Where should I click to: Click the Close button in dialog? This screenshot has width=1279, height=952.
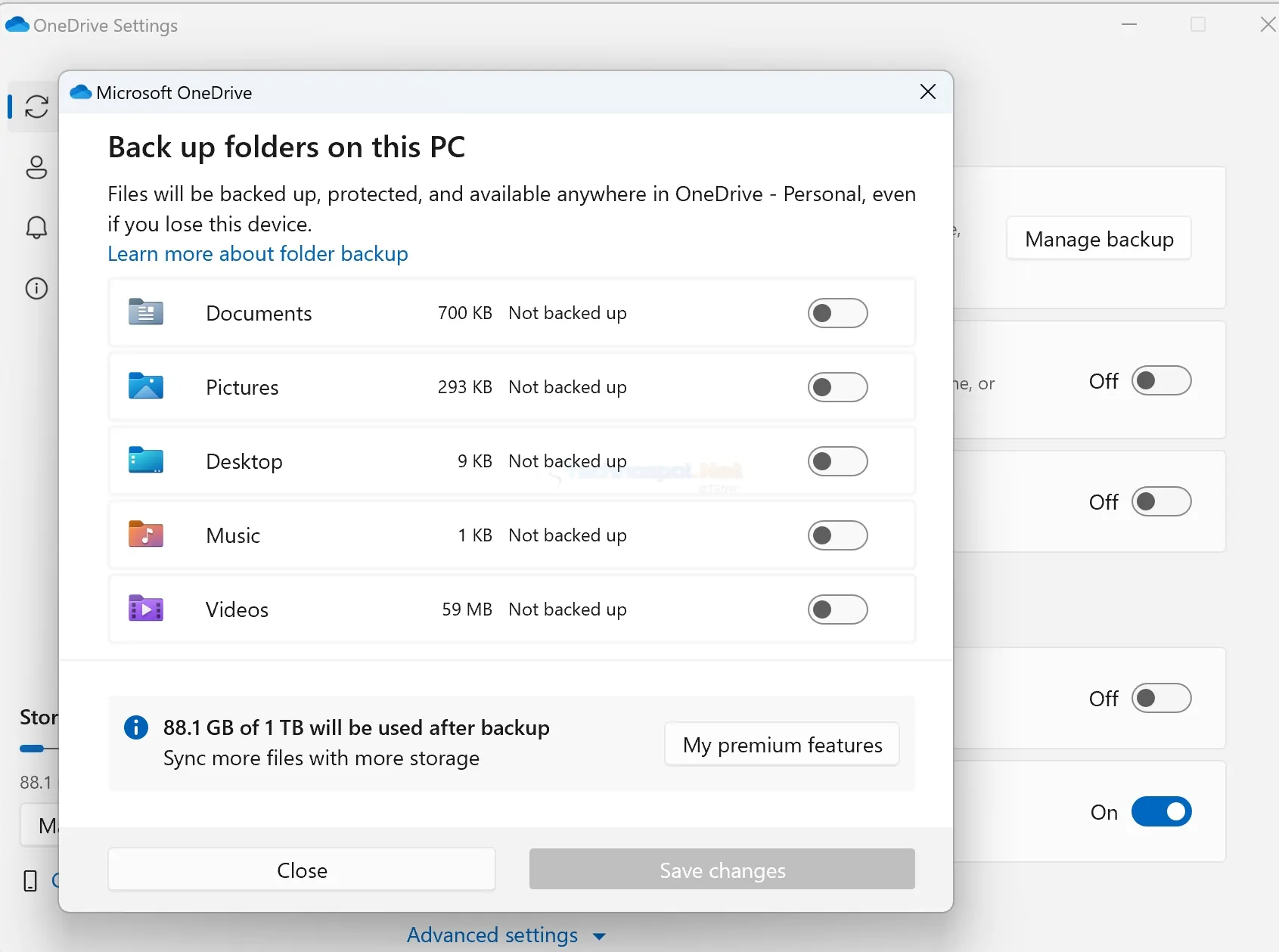pyautogui.click(x=302, y=870)
